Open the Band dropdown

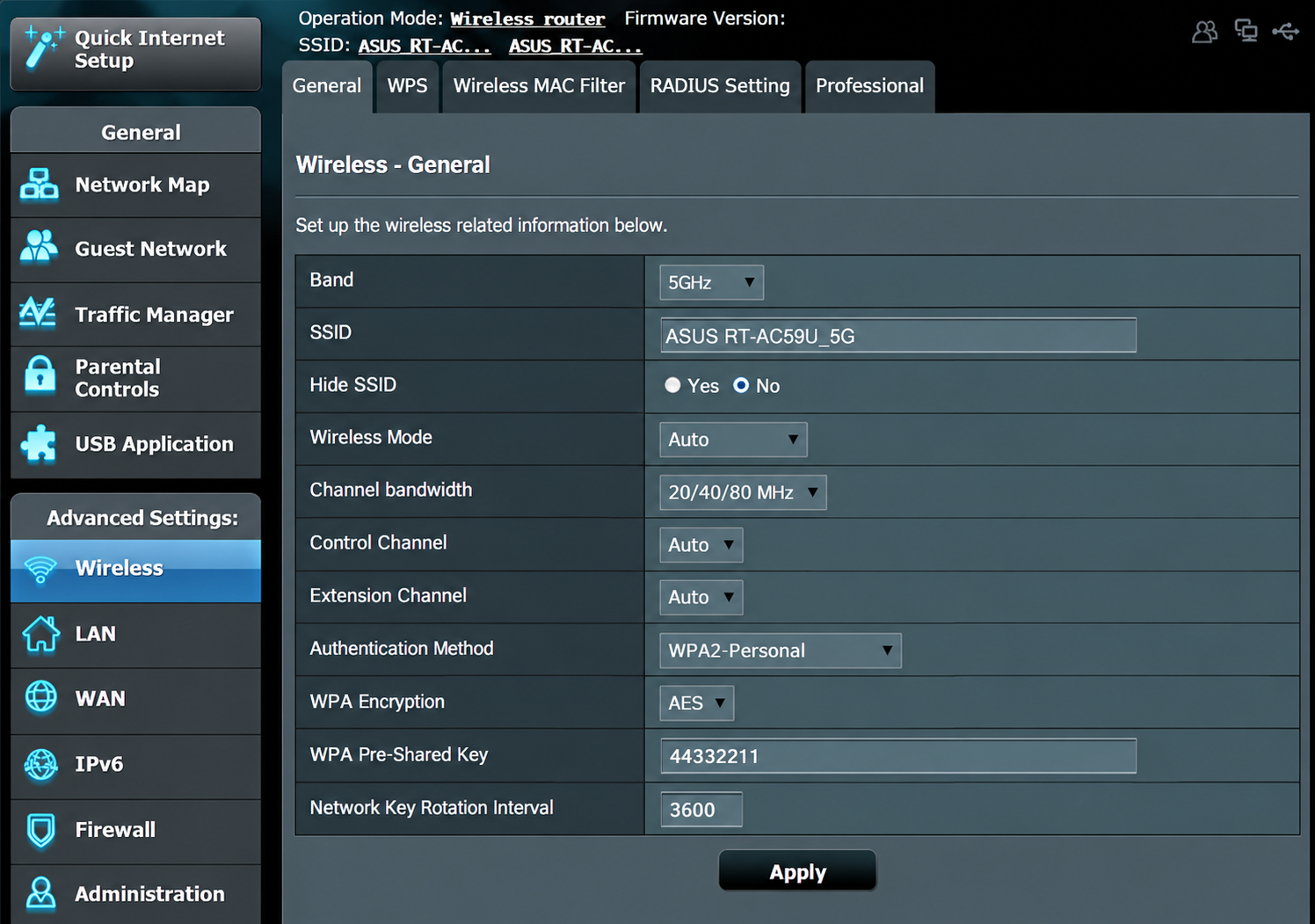711,282
